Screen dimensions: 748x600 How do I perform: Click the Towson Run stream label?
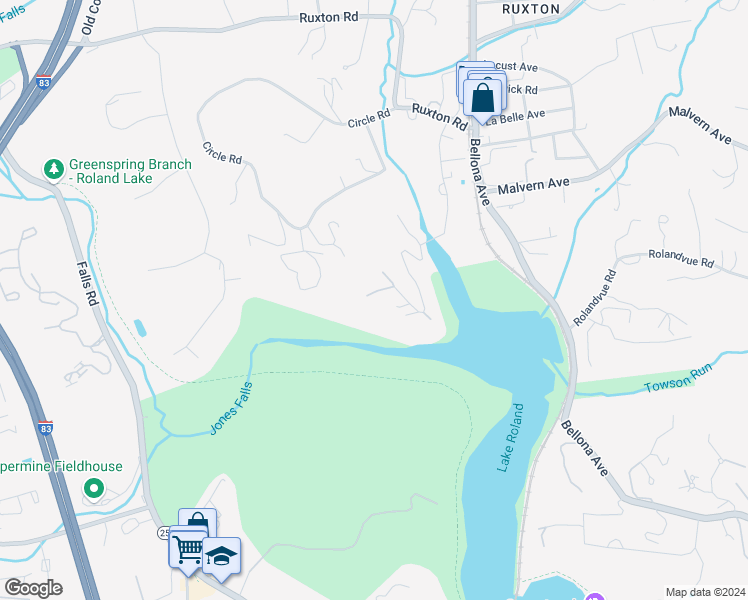click(678, 378)
